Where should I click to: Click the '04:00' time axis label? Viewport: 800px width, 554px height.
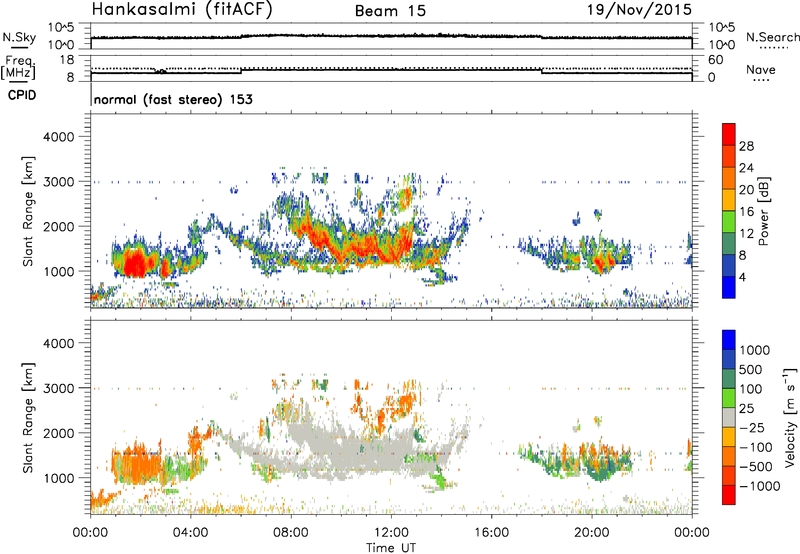(190, 533)
